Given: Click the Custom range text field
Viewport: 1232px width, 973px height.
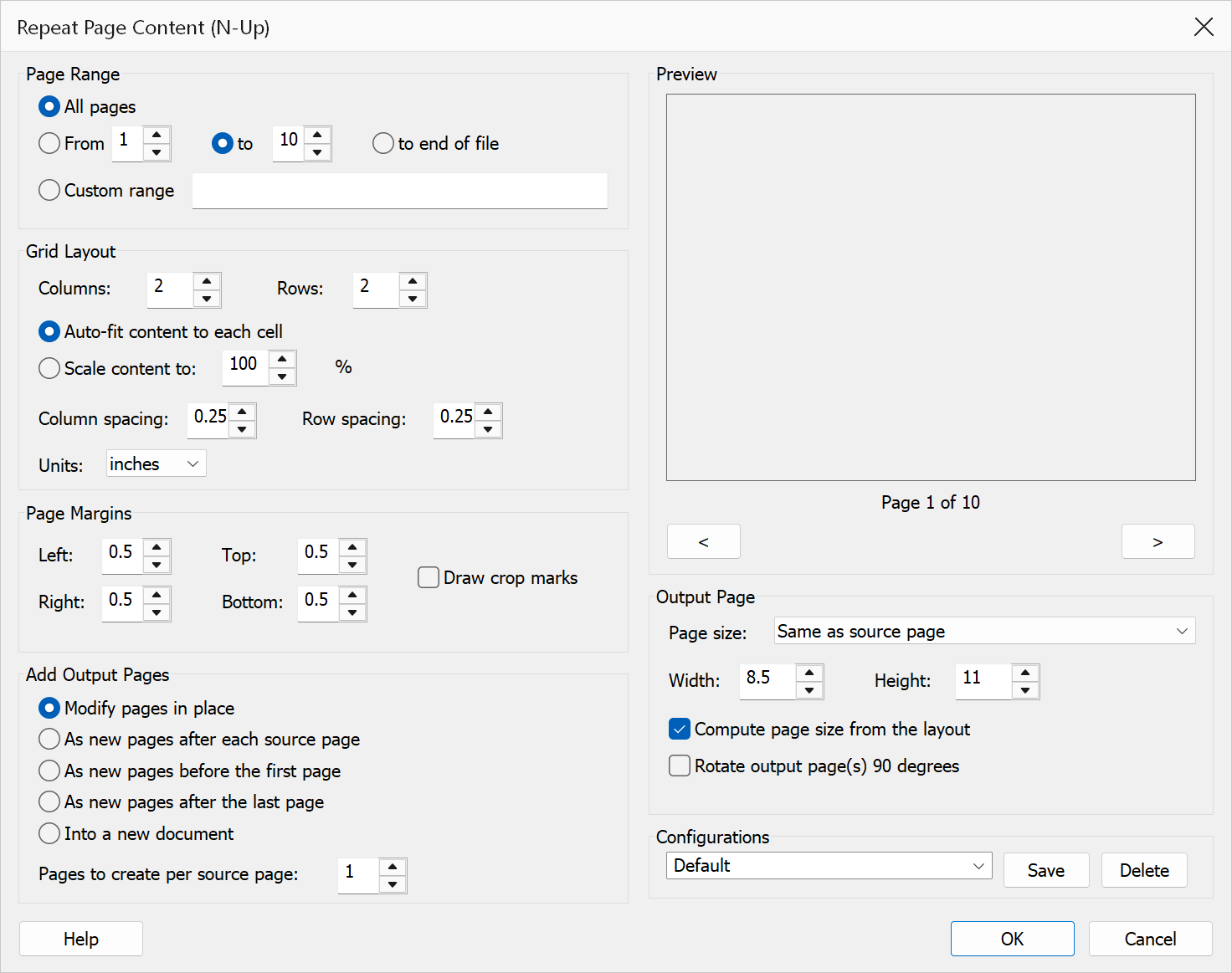Looking at the screenshot, I should point(400,191).
